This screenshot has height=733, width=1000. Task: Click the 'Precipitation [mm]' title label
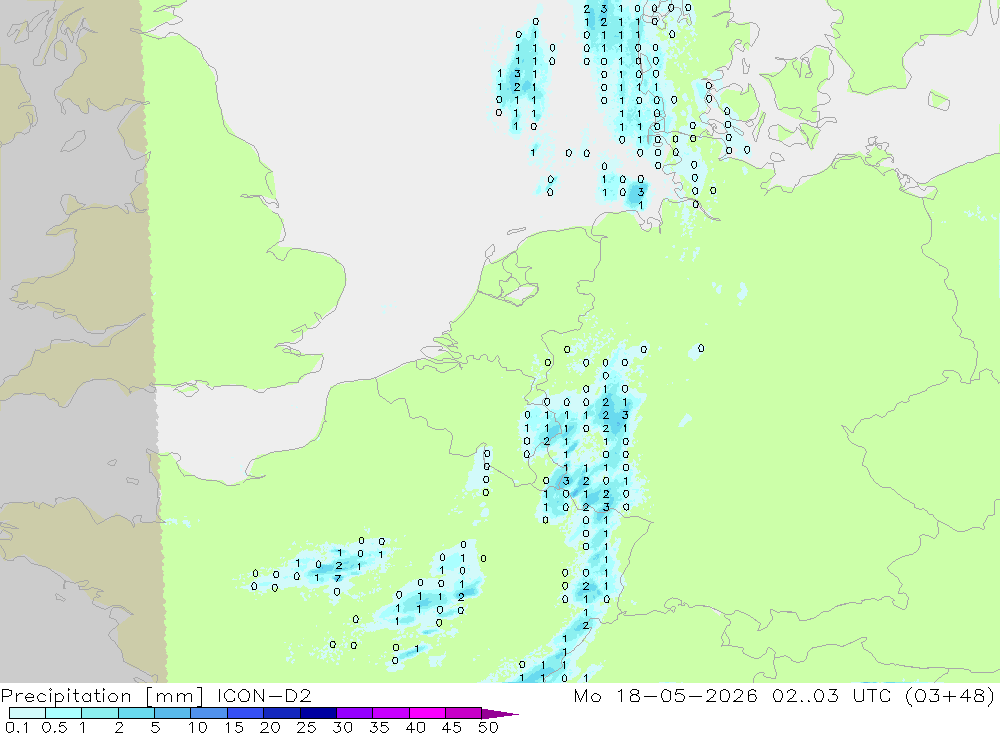(x=102, y=695)
